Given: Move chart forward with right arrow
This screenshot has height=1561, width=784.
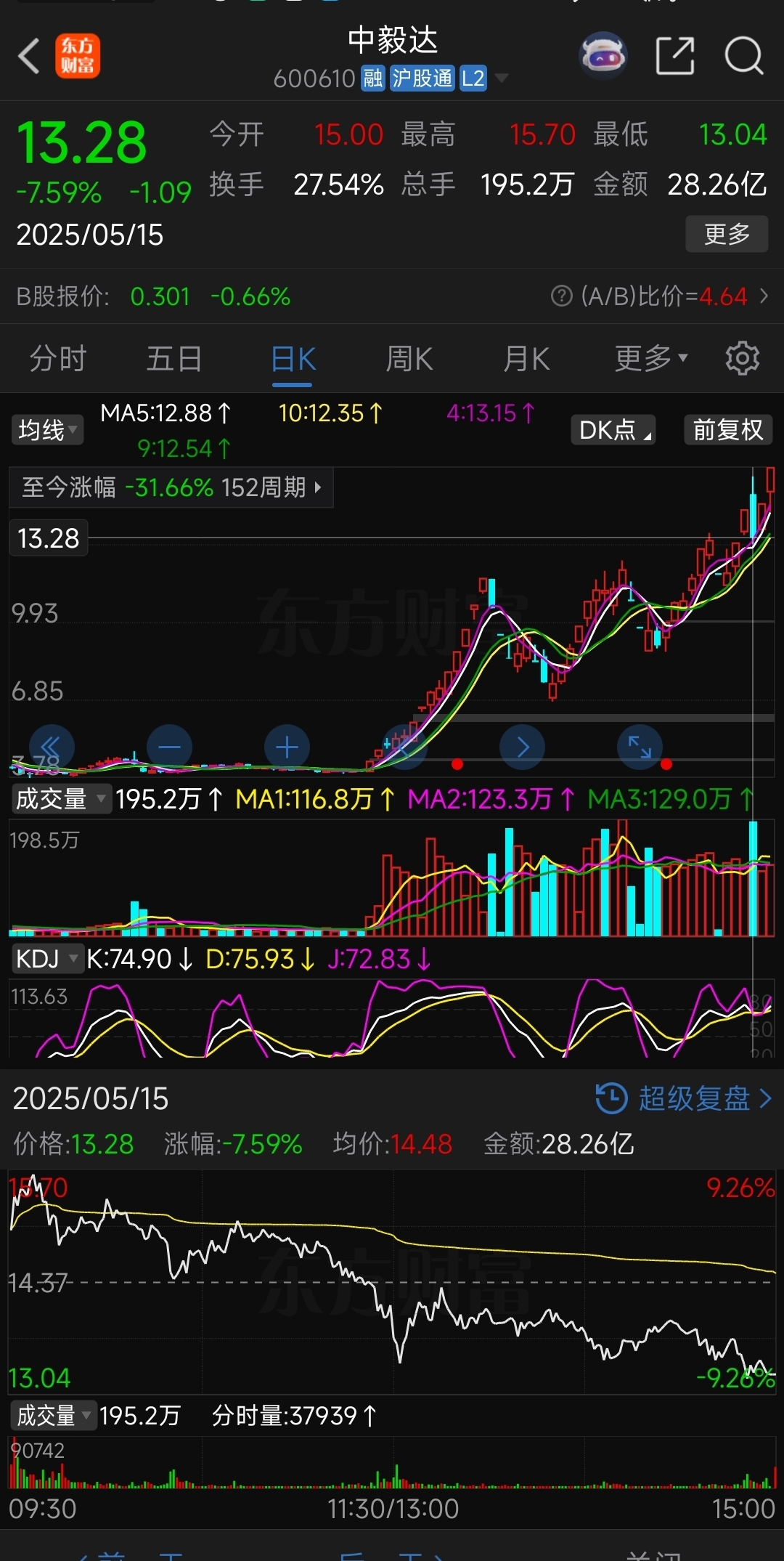Looking at the screenshot, I should click(x=522, y=747).
